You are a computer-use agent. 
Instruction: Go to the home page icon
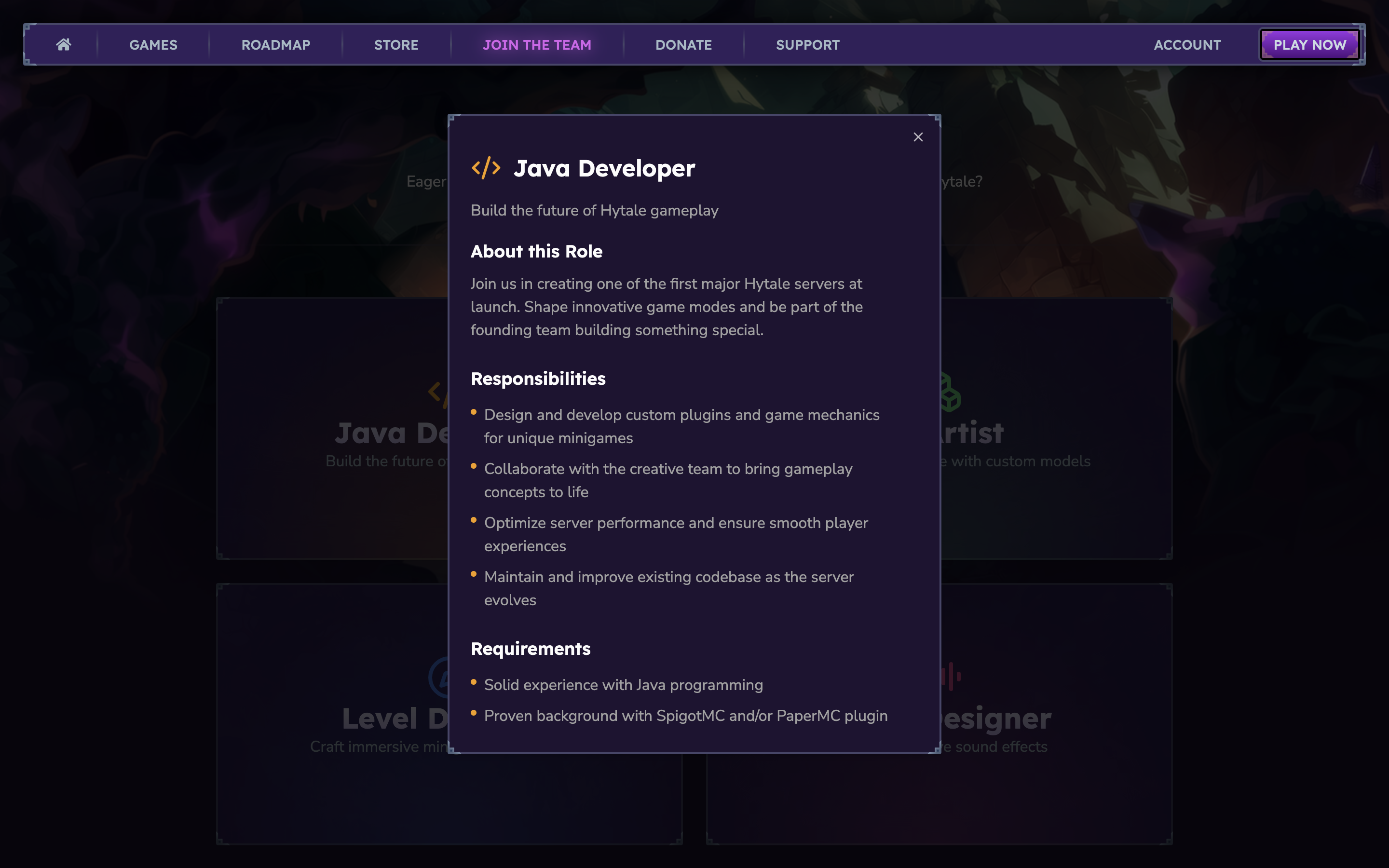(64, 45)
